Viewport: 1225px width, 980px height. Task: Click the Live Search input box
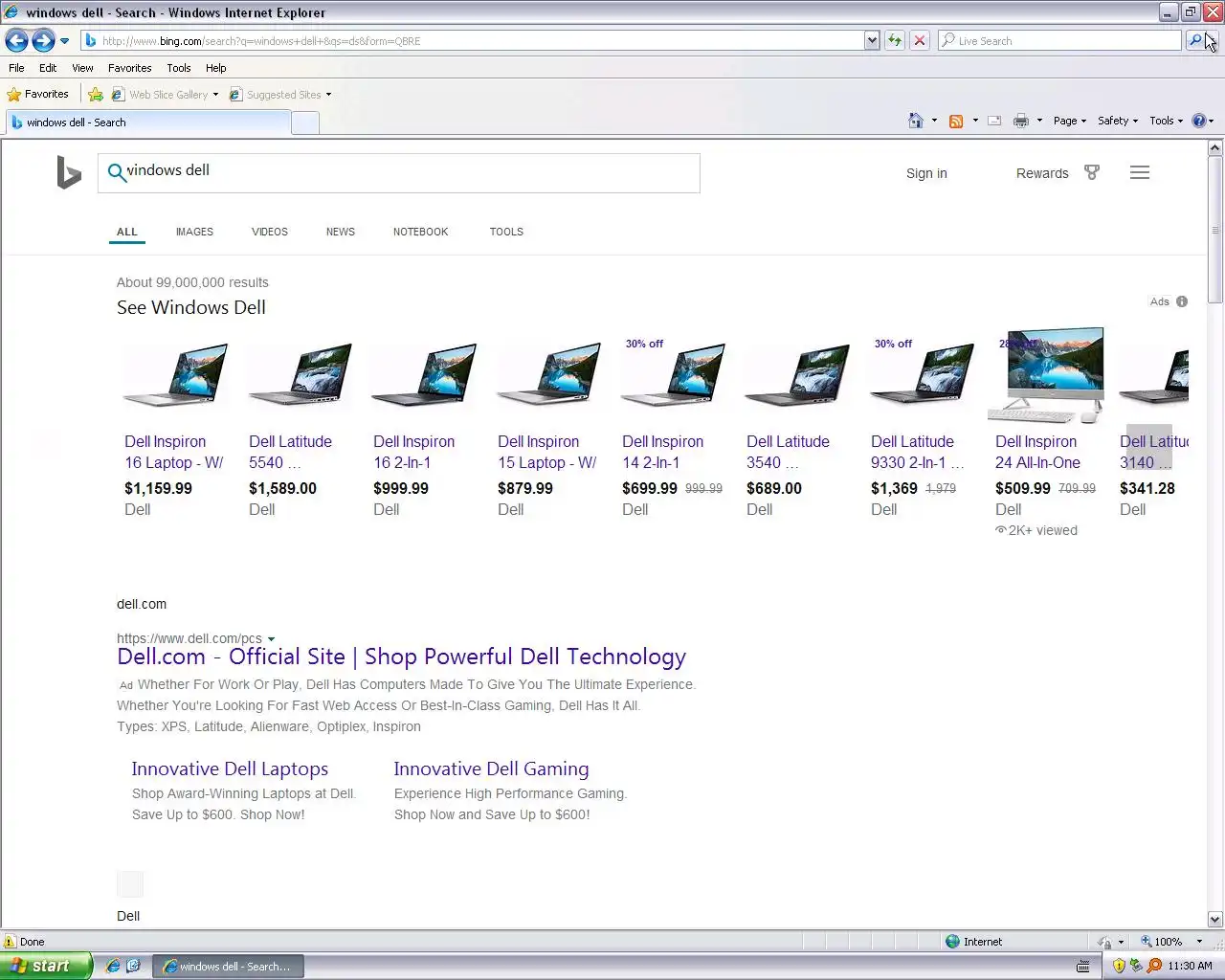1059,41
